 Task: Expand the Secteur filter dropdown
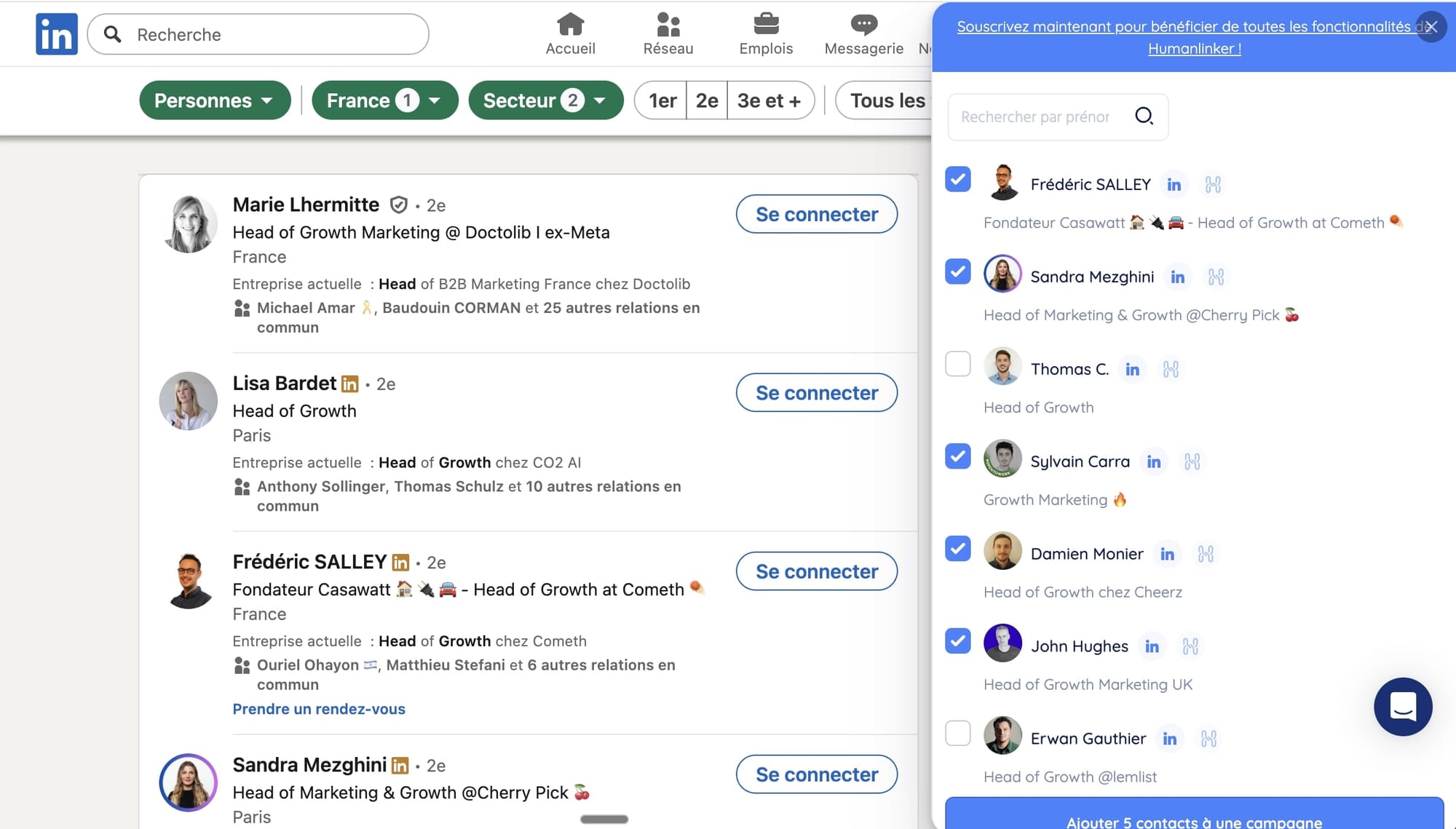tap(545, 100)
